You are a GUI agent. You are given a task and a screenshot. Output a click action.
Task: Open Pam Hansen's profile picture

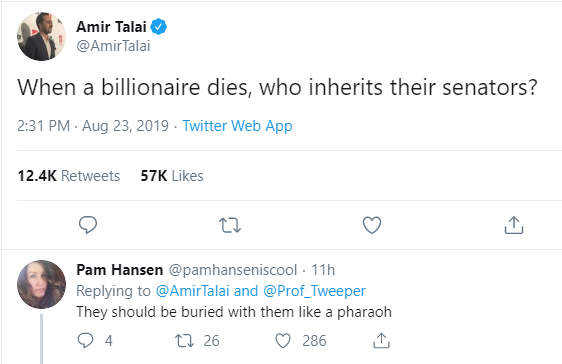click(x=41, y=284)
